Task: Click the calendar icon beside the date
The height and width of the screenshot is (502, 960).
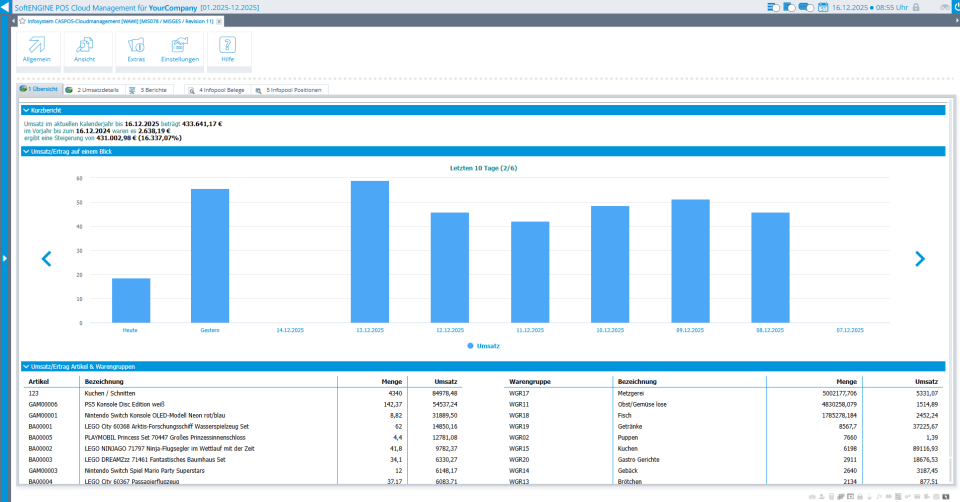Action: point(822,7)
